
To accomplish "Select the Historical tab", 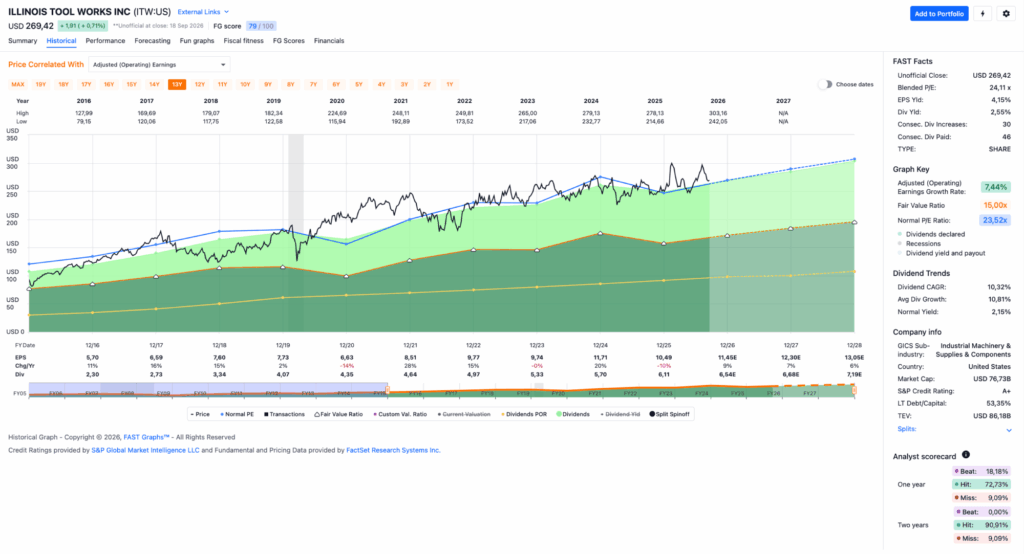I will pyautogui.click(x=61, y=41).
